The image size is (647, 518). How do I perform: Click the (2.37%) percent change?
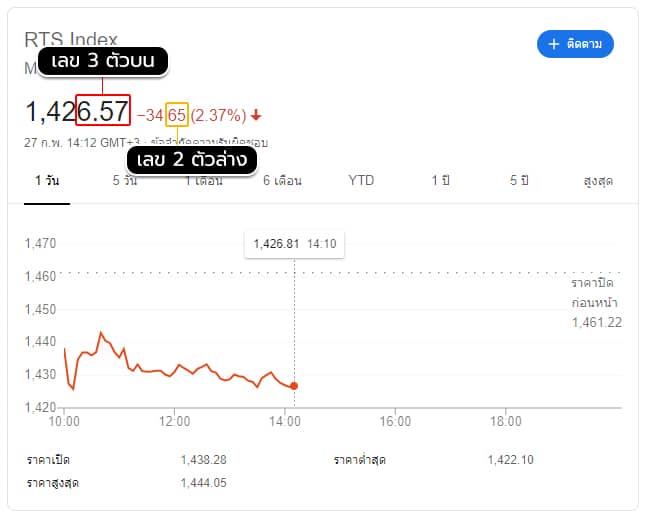pos(218,115)
